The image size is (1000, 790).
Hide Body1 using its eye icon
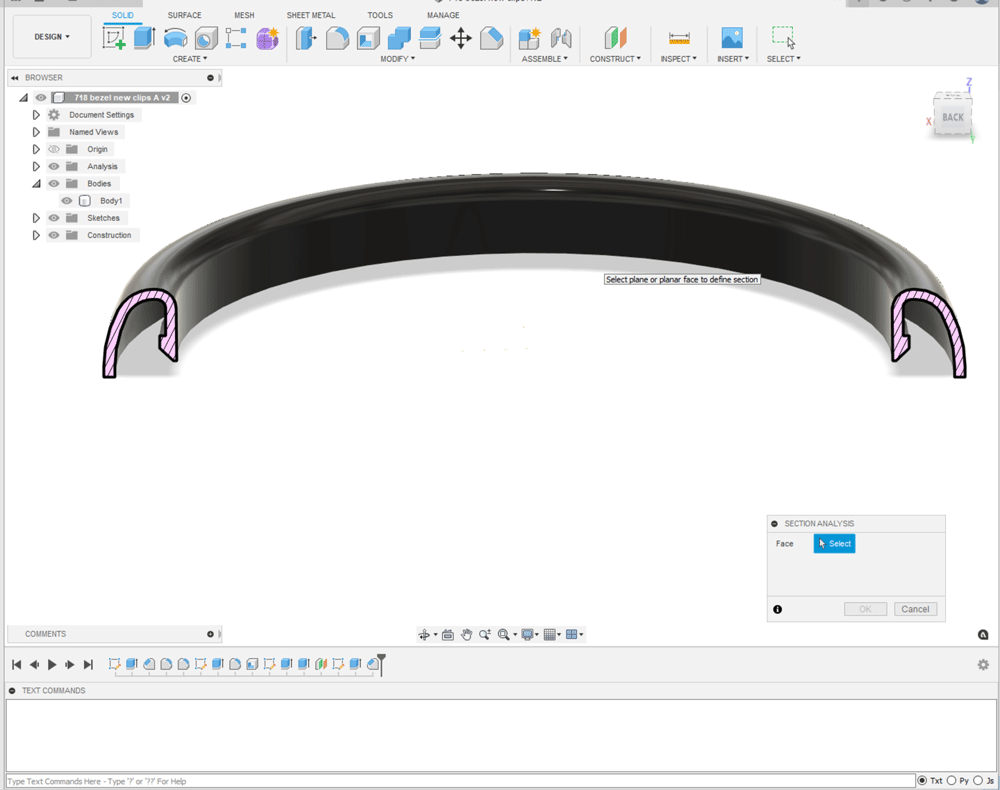[x=67, y=201]
